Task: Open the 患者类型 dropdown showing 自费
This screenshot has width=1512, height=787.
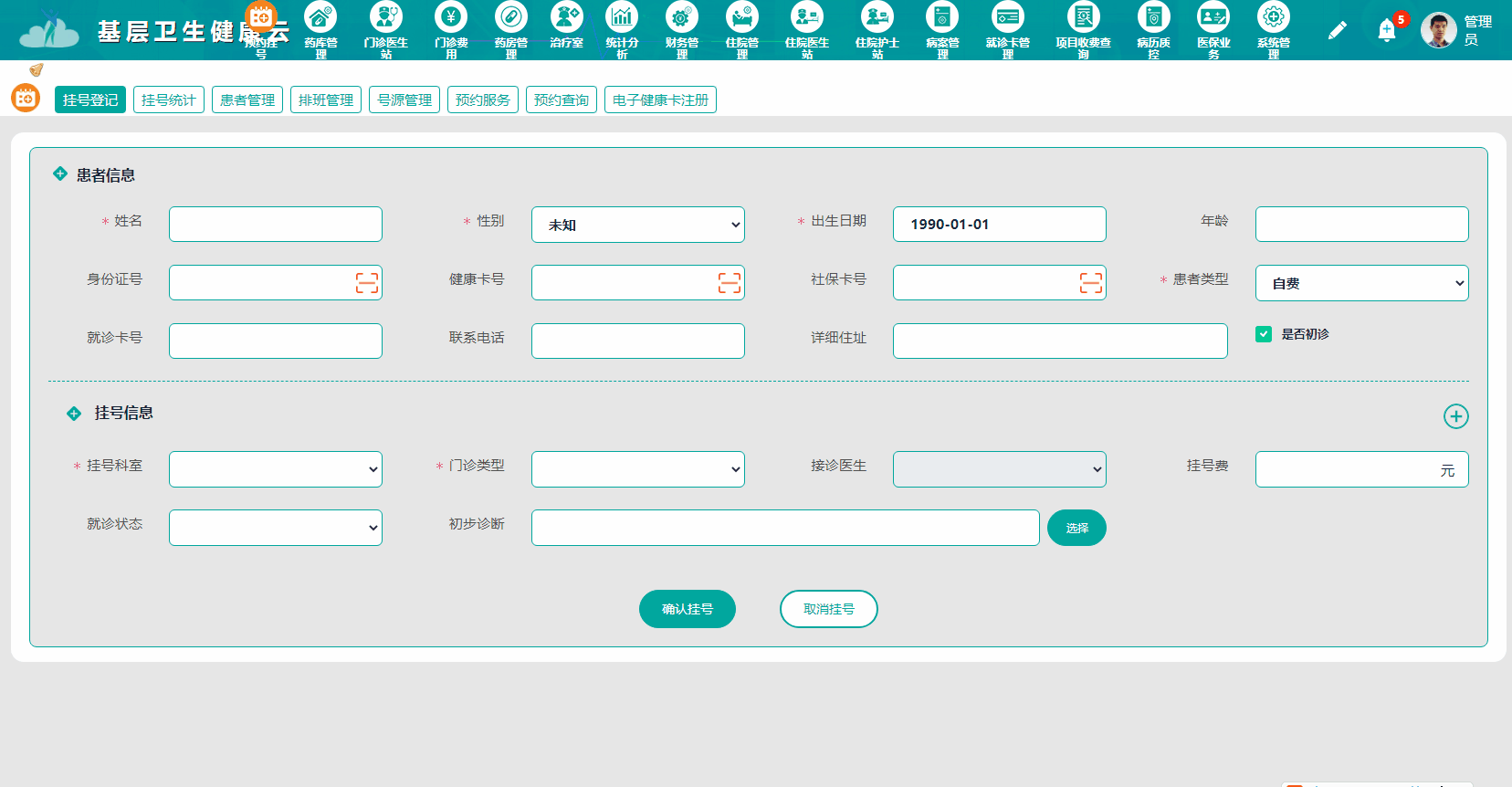Action: click(x=1362, y=283)
